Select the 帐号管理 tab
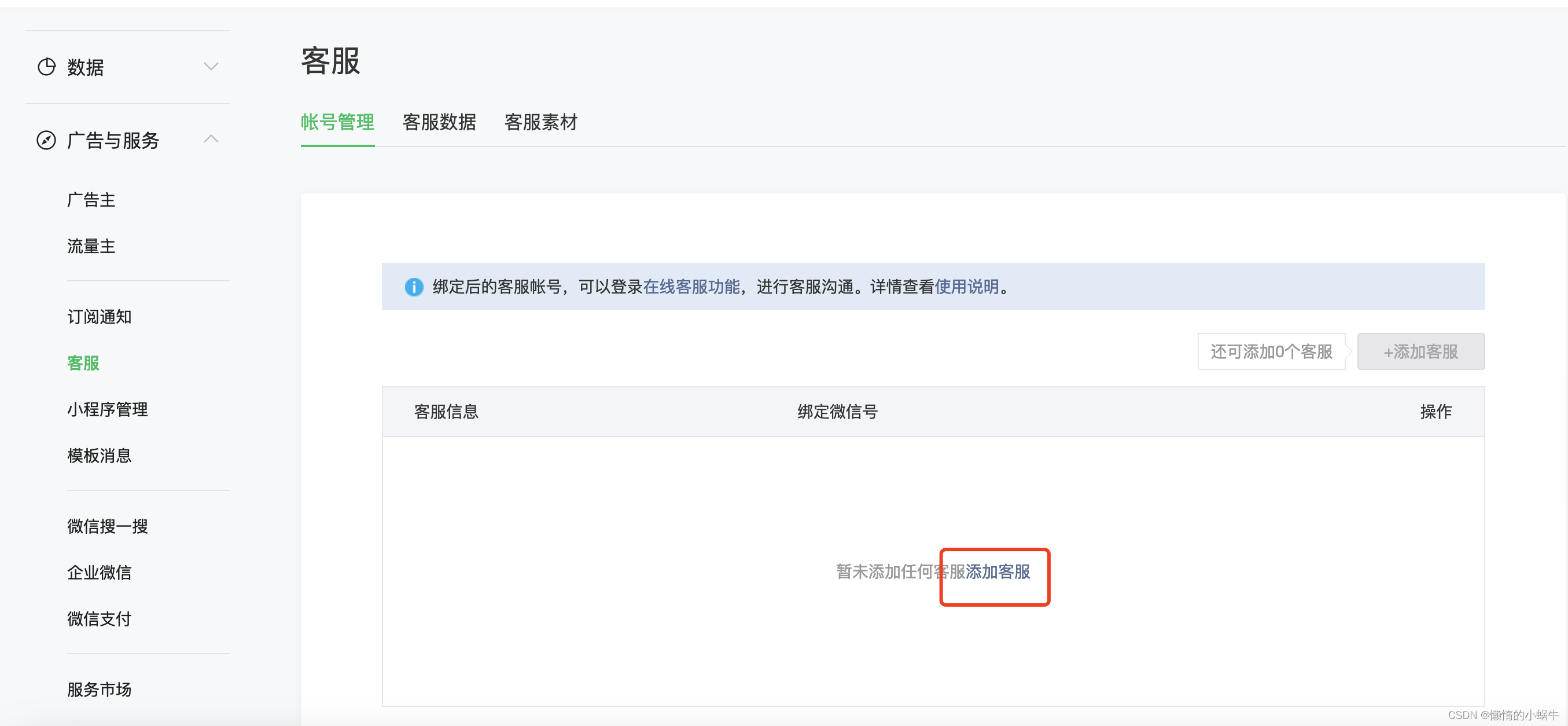Image resolution: width=1568 pixels, height=726 pixels. (337, 122)
